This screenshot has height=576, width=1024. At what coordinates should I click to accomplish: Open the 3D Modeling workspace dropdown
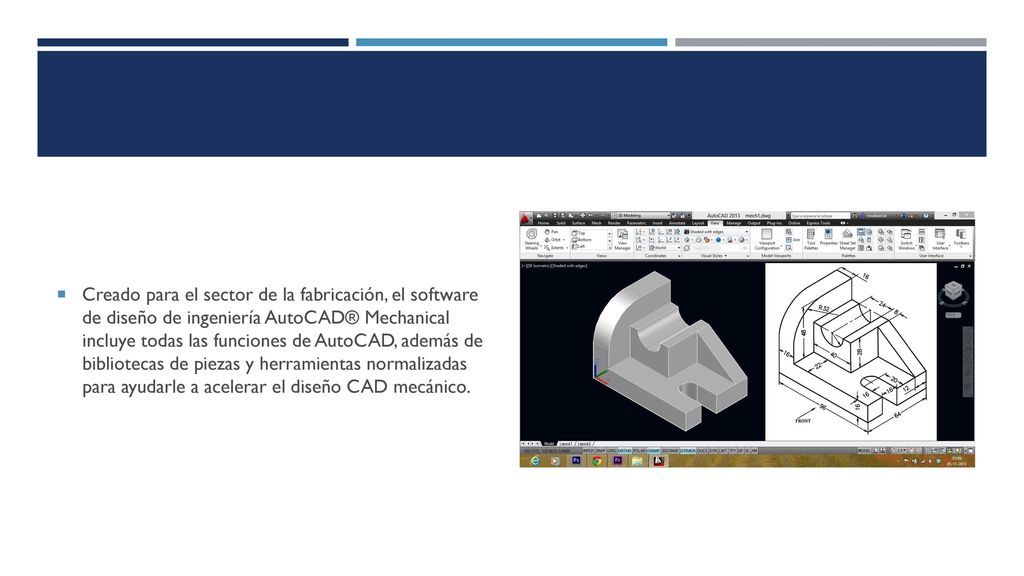point(641,216)
